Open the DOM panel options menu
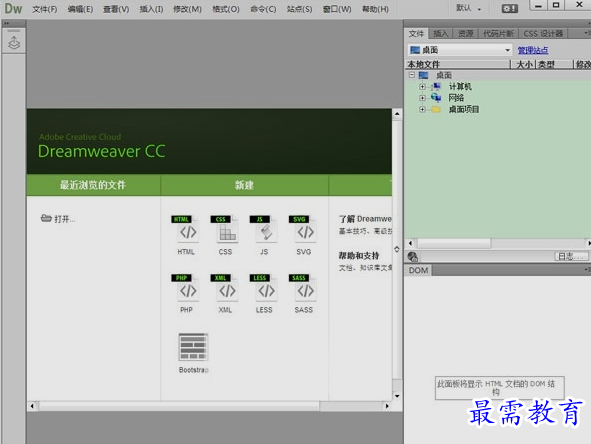Screen dimensions: 591x444 tap(587, 269)
